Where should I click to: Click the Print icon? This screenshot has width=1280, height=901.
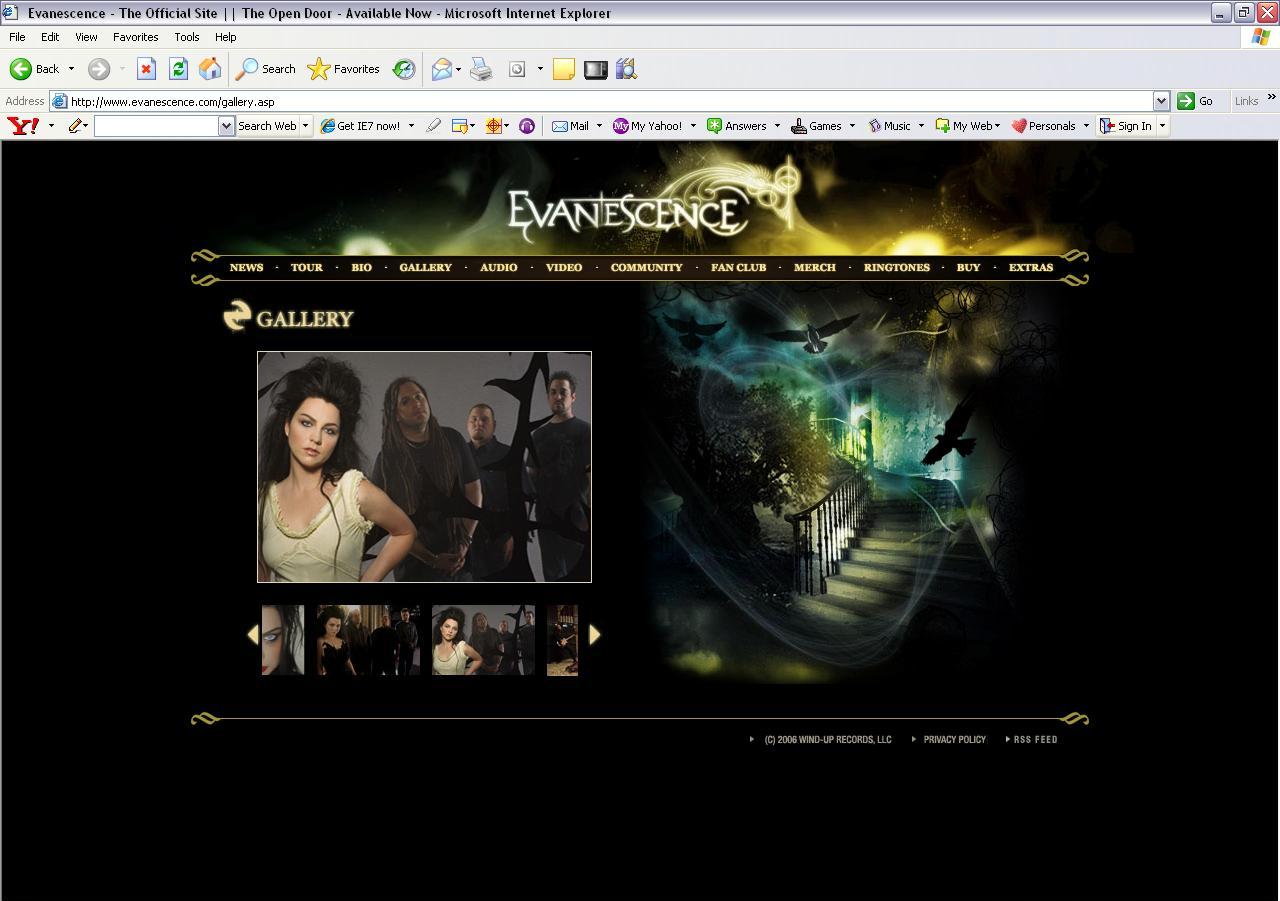[481, 69]
